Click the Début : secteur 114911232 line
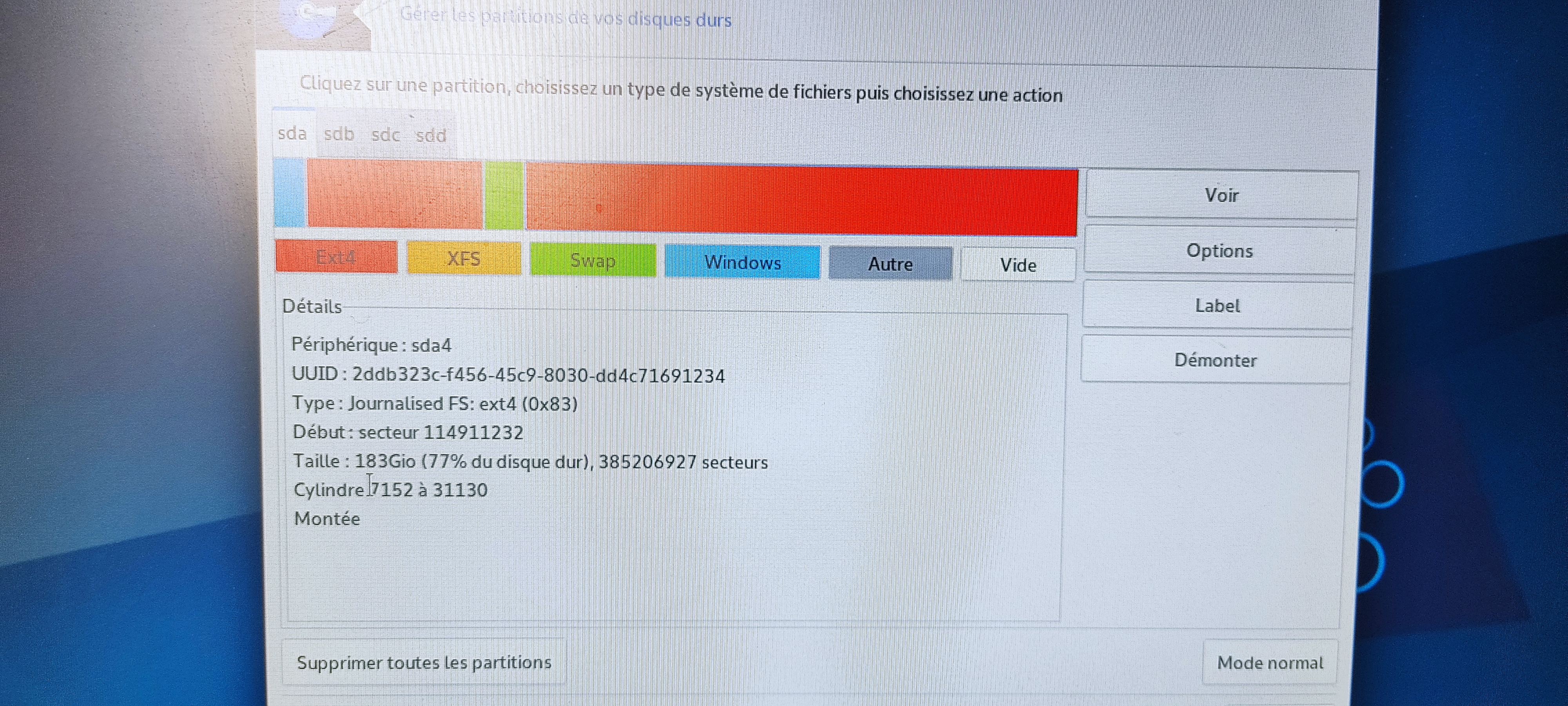 point(408,432)
